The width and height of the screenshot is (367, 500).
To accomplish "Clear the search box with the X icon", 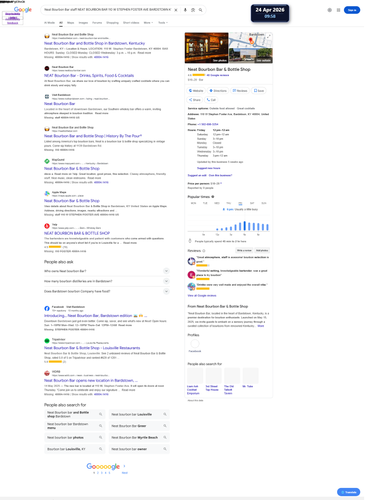I will [x=176, y=10].
